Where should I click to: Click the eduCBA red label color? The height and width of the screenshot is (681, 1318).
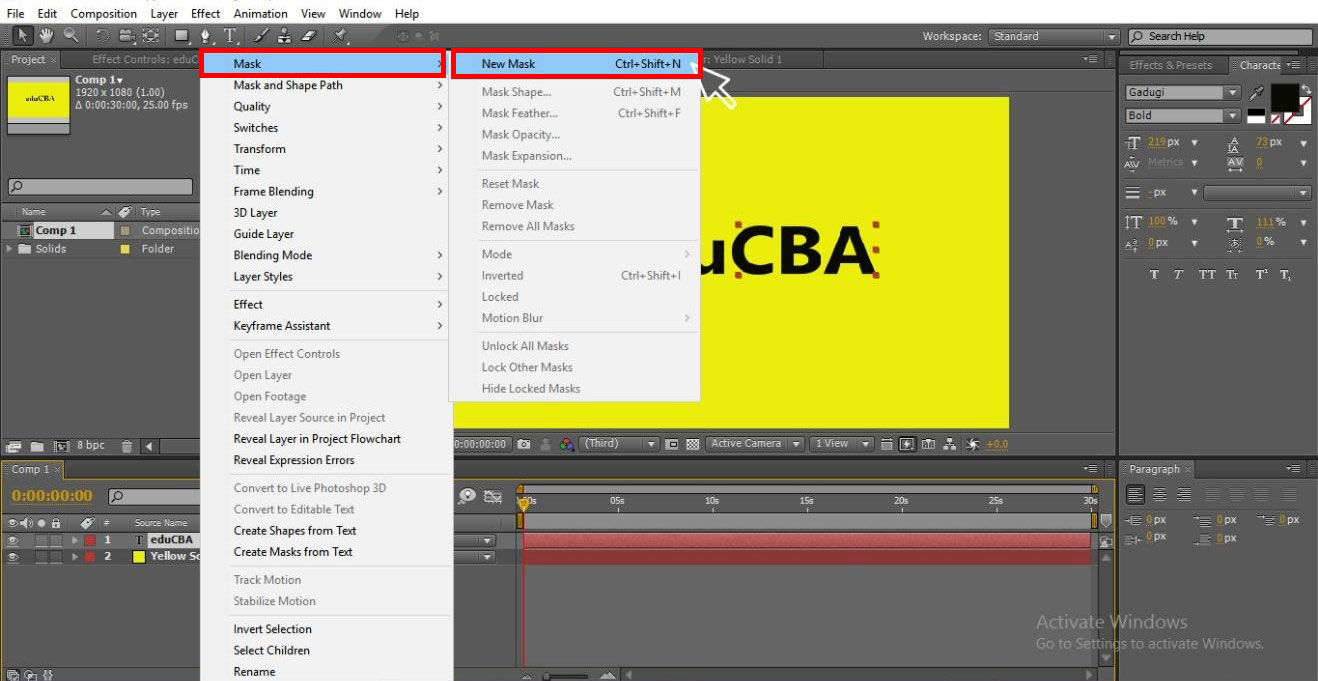coord(89,540)
